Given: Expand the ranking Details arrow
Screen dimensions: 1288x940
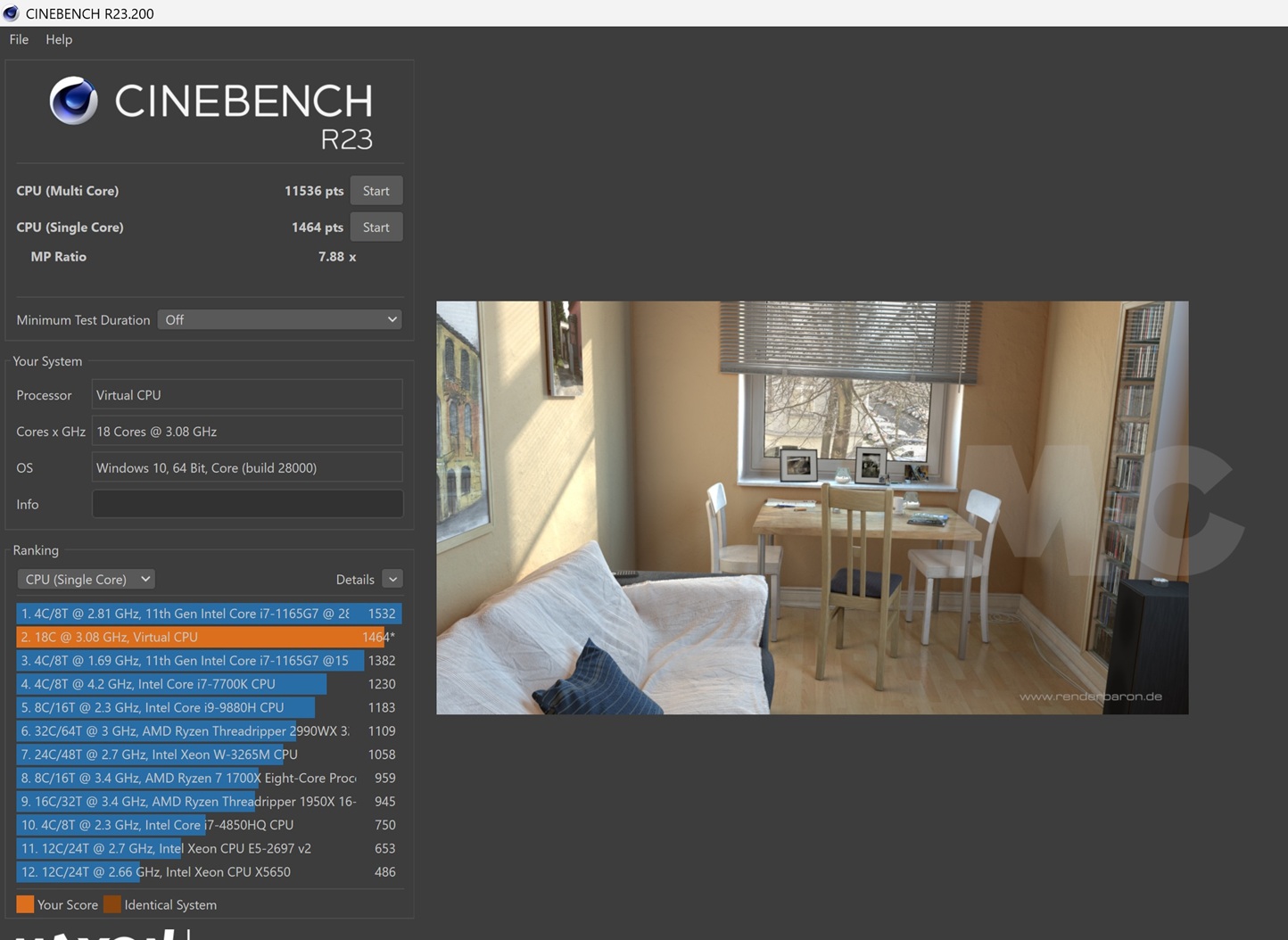Looking at the screenshot, I should (392, 580).
